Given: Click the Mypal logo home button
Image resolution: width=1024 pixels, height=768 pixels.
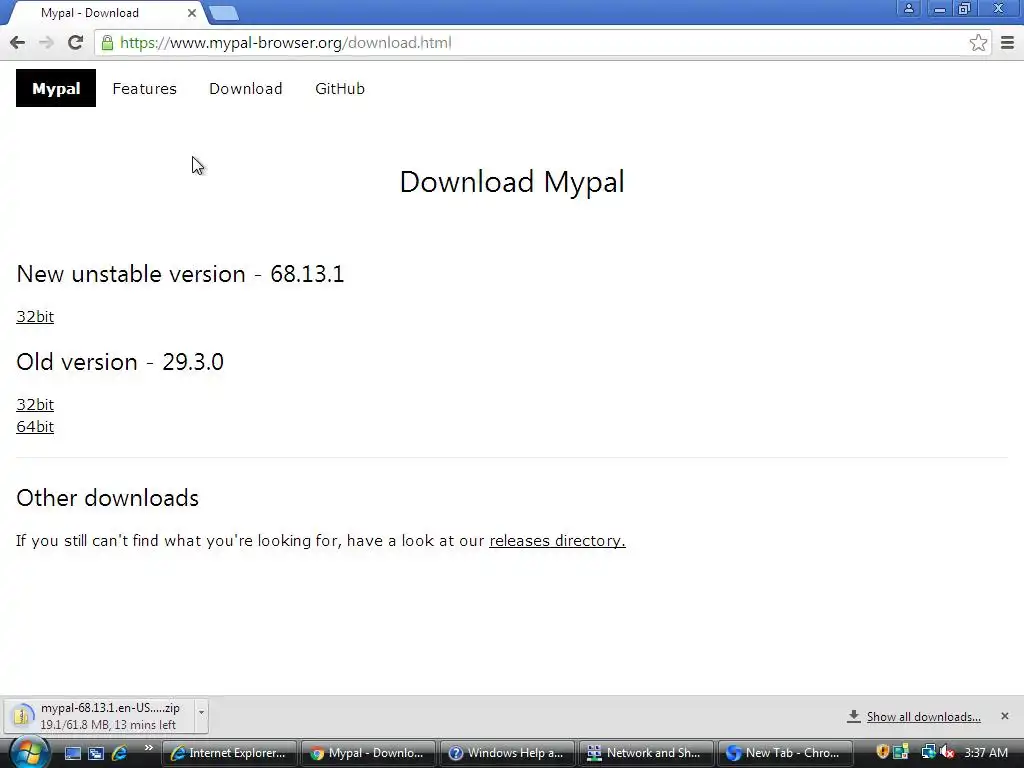Looking at the screenshot, I should pos(56,88).
